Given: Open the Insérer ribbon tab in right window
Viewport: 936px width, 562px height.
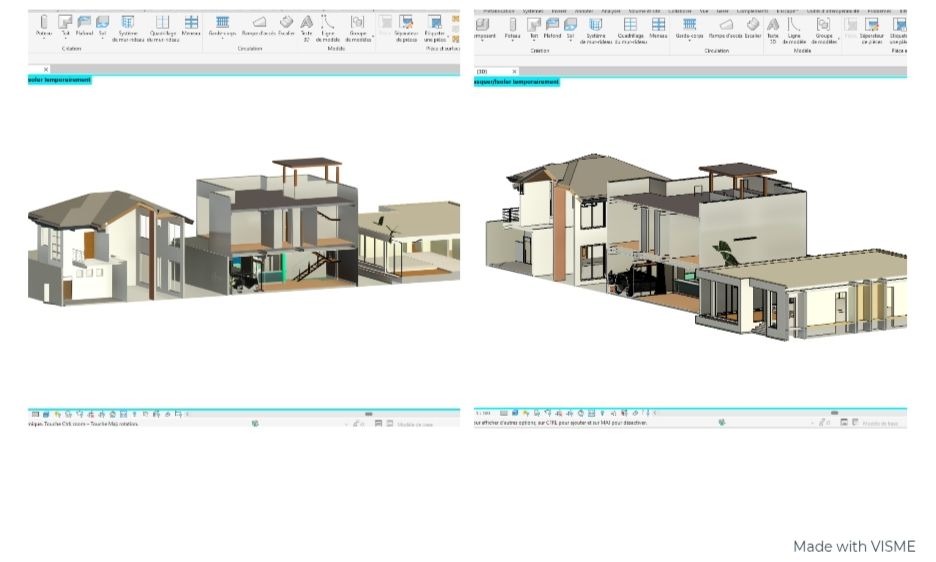Looking at the screenshot, I should point(559,11).
